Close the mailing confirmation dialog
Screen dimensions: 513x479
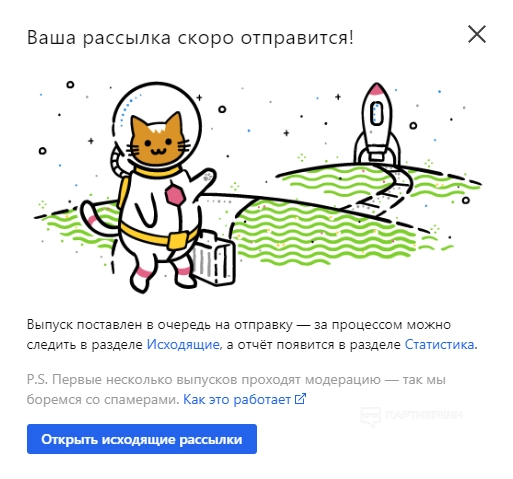point(477,34)
